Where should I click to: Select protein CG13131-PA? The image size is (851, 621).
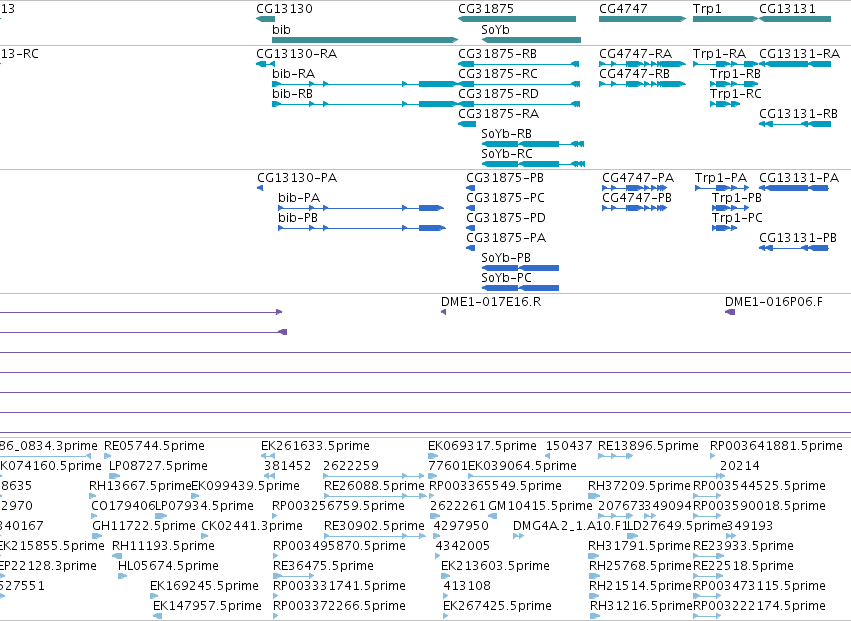(x=793, y=188)
